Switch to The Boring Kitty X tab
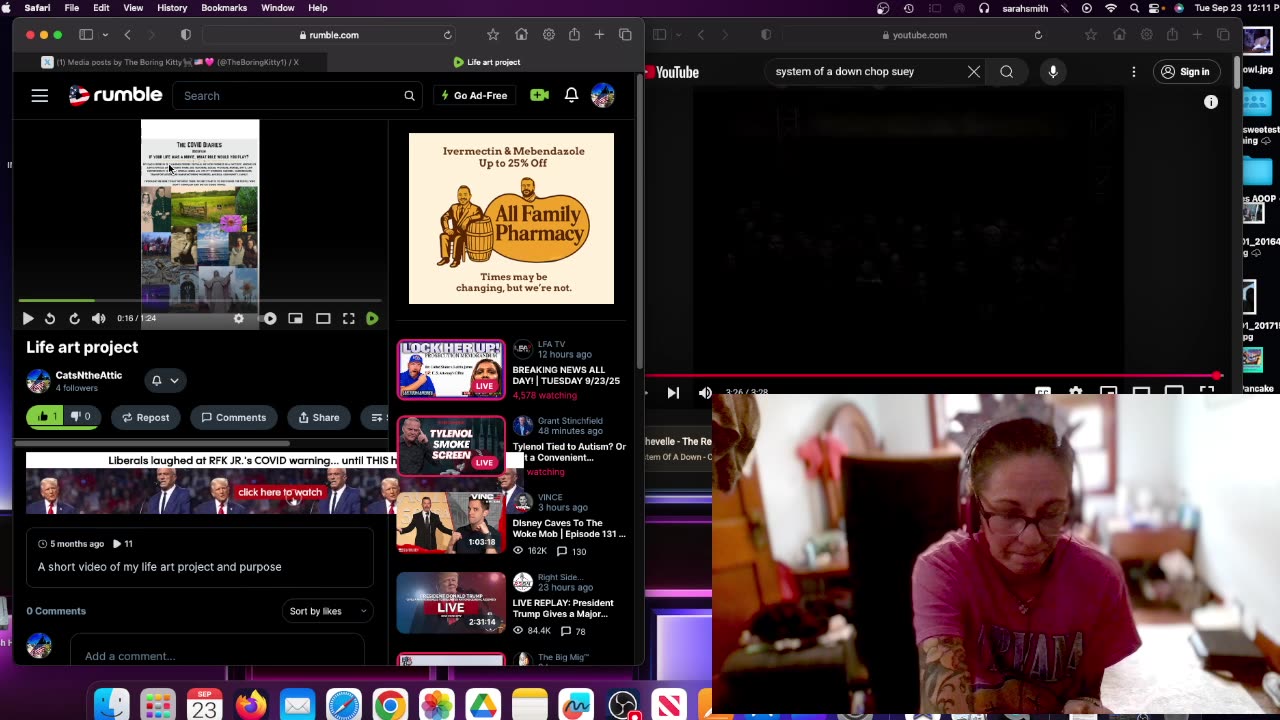Viewport: 1280px width, 720px height. pos(170,62)
